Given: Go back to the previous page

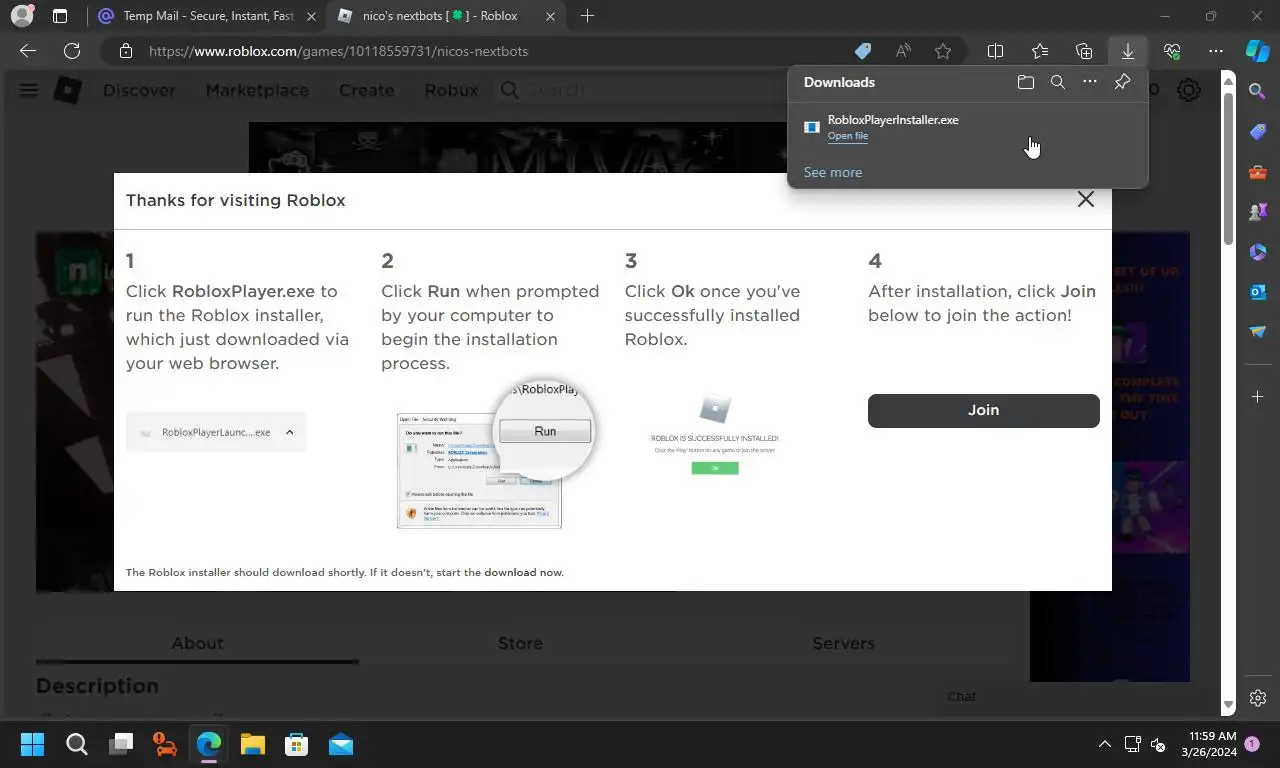Looking at the screenshot, I should coord(28,51).
